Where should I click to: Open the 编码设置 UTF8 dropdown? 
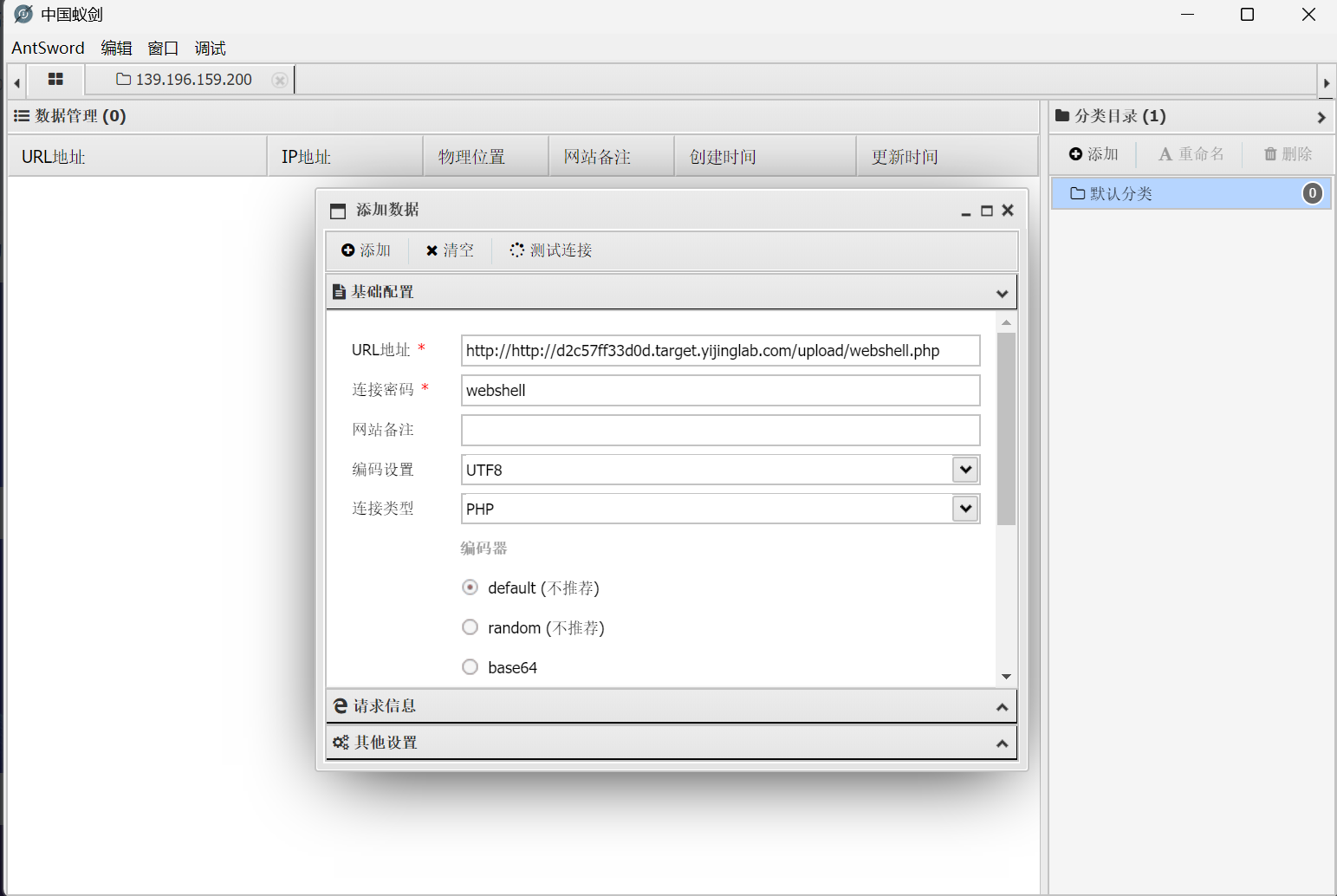coord(965,470)
